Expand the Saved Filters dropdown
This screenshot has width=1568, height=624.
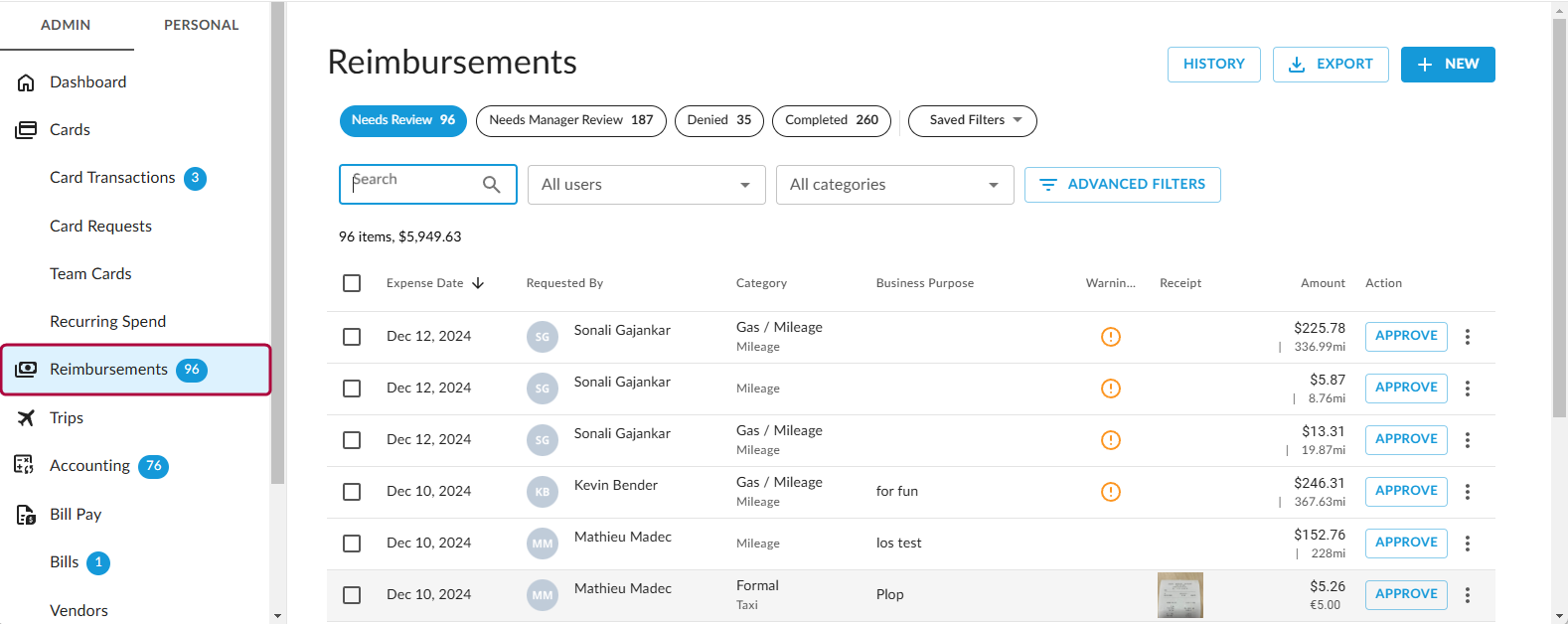click(x=973, y=120)
